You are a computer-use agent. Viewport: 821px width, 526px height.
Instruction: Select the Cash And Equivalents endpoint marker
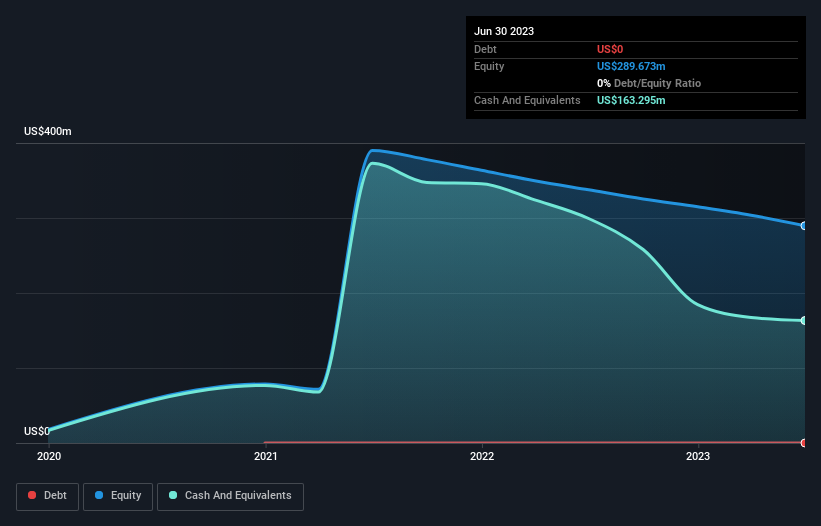click(804, 320)
